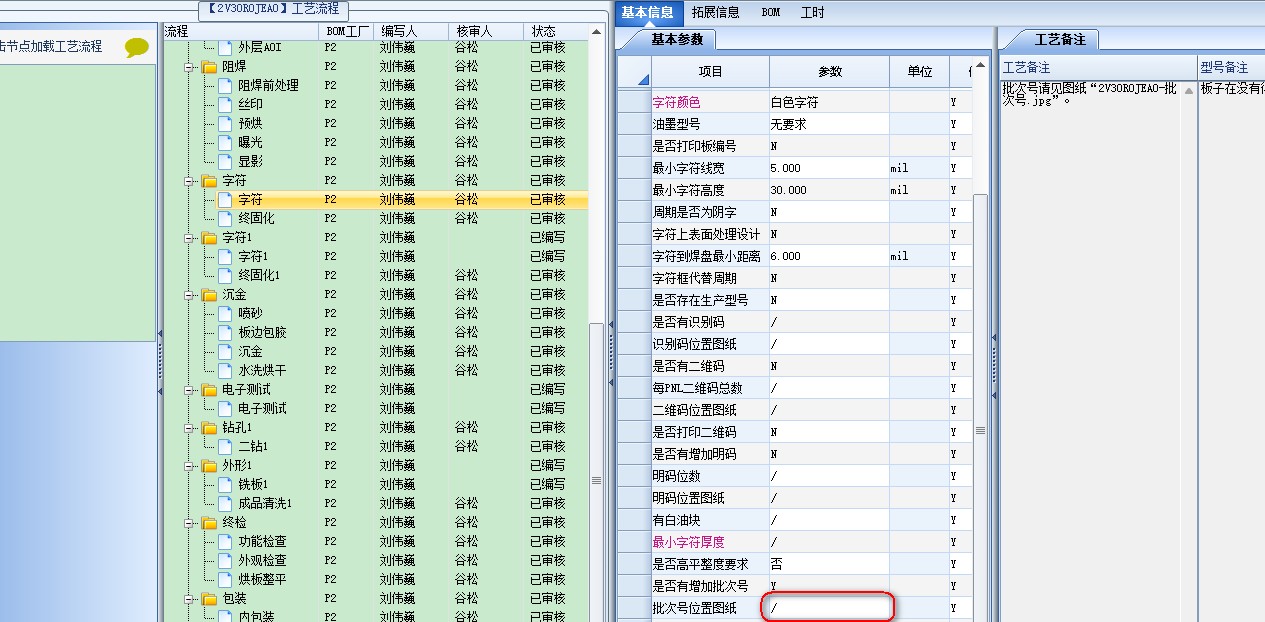The width and height of the screenshot is (1265, 622).
Task: Click the folder icon of 终检
Action: click(209, 522)
